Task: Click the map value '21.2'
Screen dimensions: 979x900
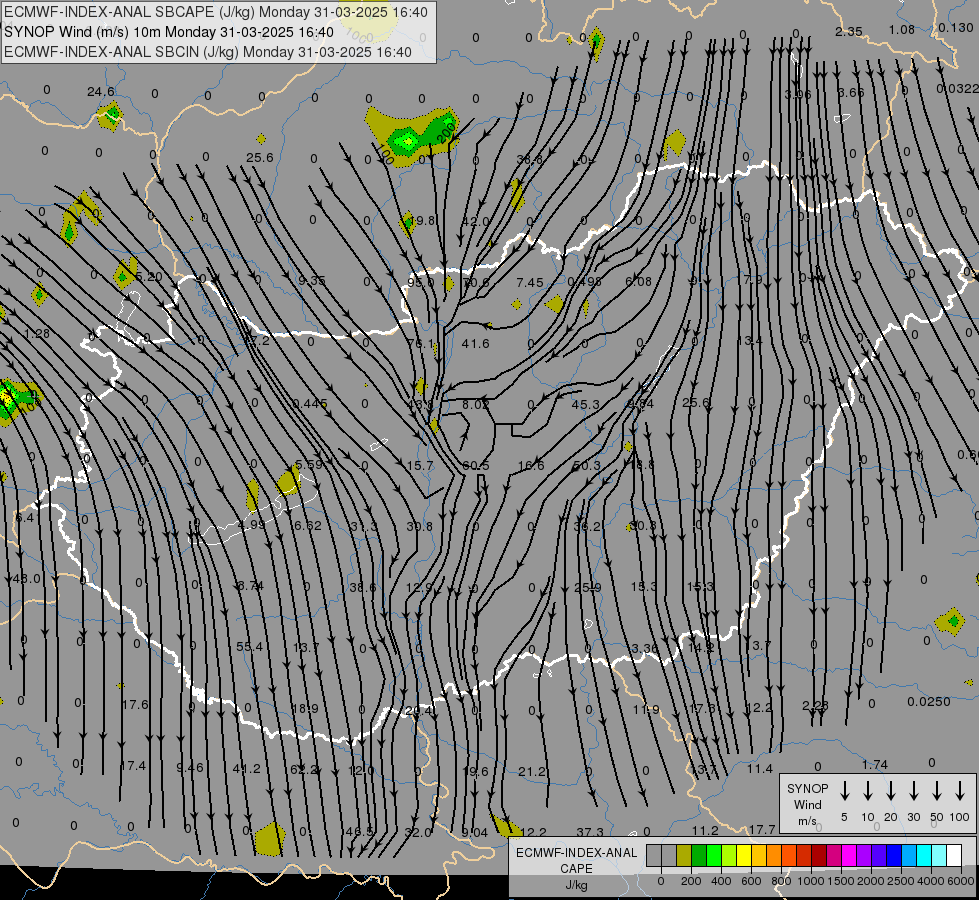Action: pos(532,772)
